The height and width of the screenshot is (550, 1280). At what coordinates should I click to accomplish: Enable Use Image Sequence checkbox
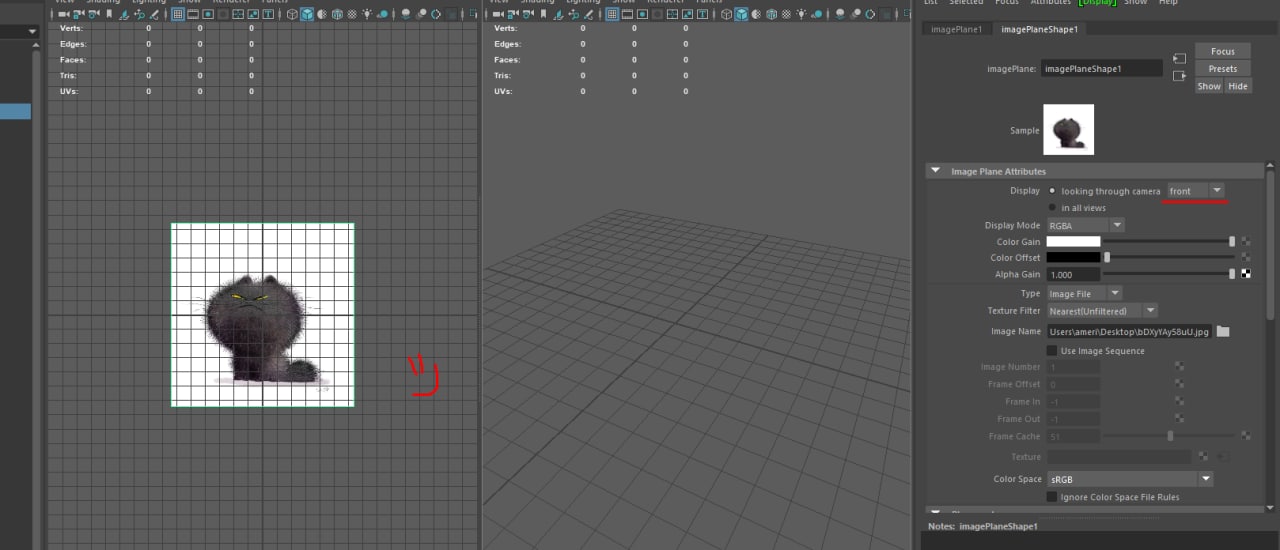pyautogui.click(x=1052, y=351)
